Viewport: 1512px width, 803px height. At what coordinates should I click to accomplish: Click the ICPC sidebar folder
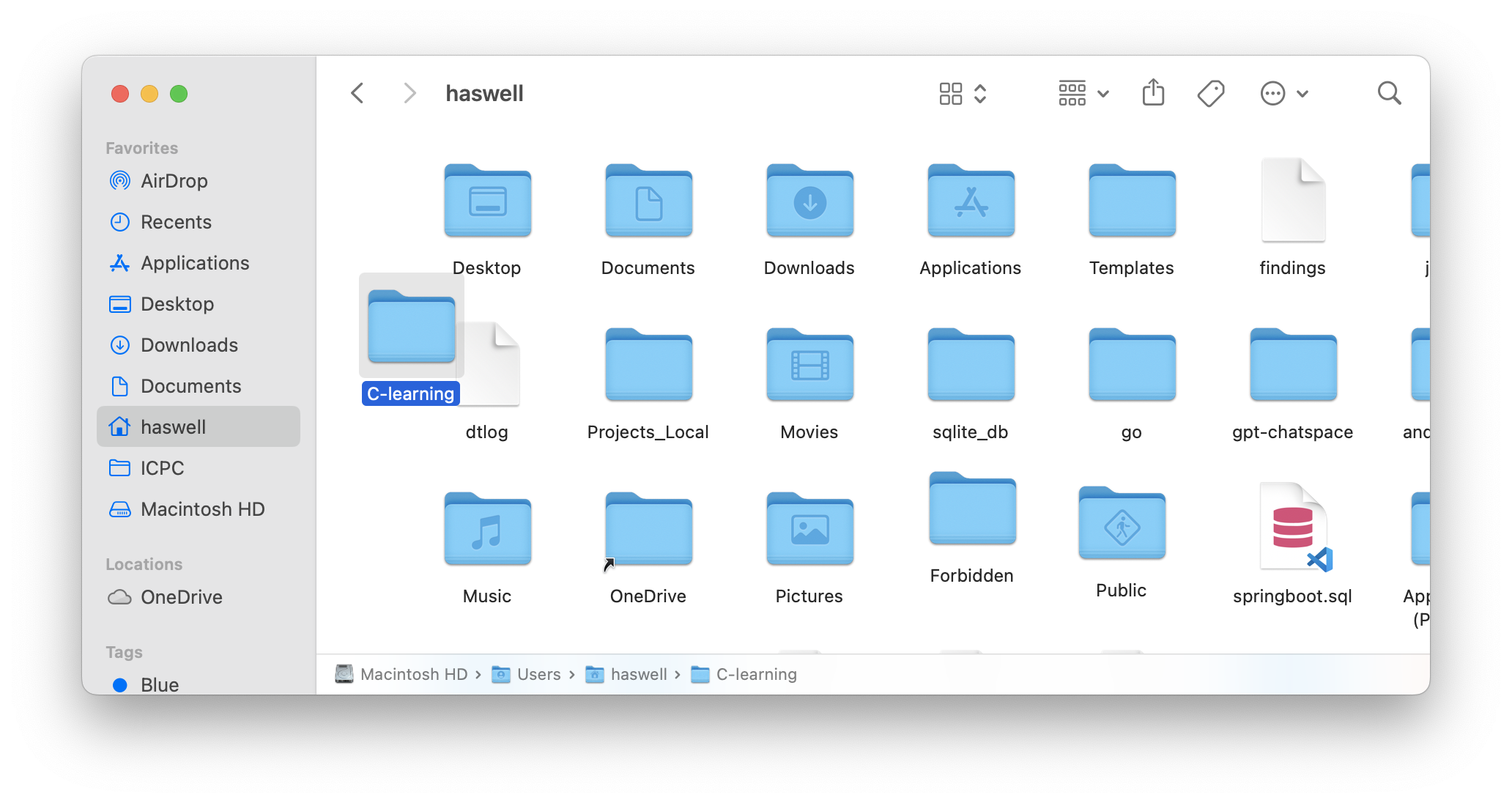pyautogui.click(x=162, y=468)
